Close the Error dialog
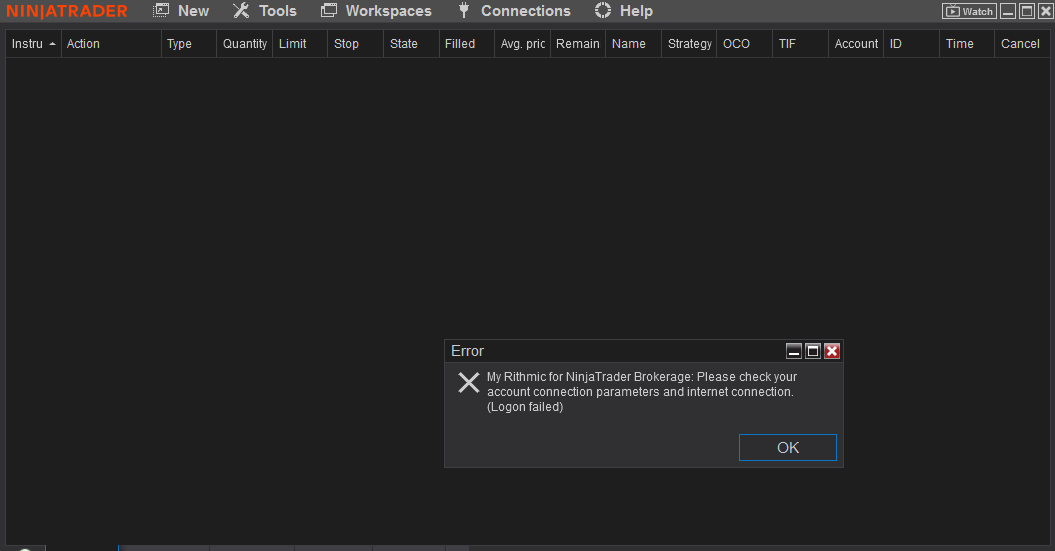1055x551 pixels. click(832, 351)
